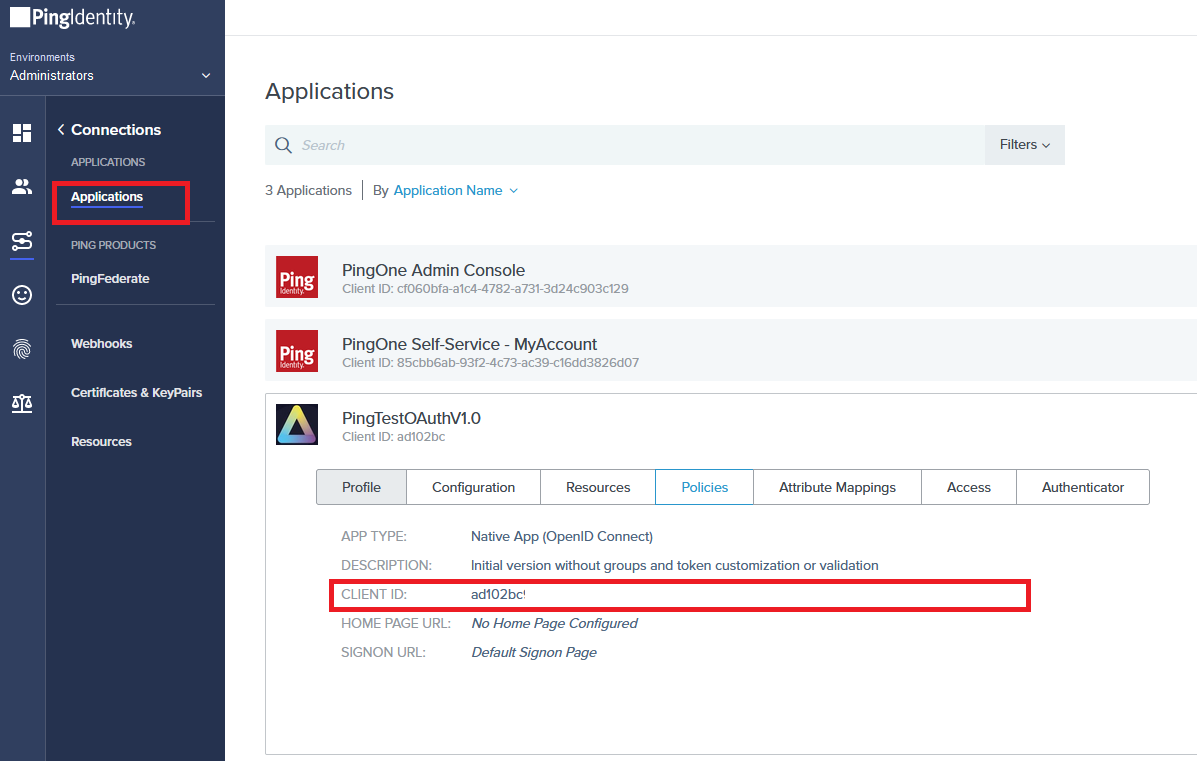The width and height of the screenshot is (1197, 761).
Task: Click the PingTestOAuthV1.0 app logo
Action: click(x=297, y=424)
